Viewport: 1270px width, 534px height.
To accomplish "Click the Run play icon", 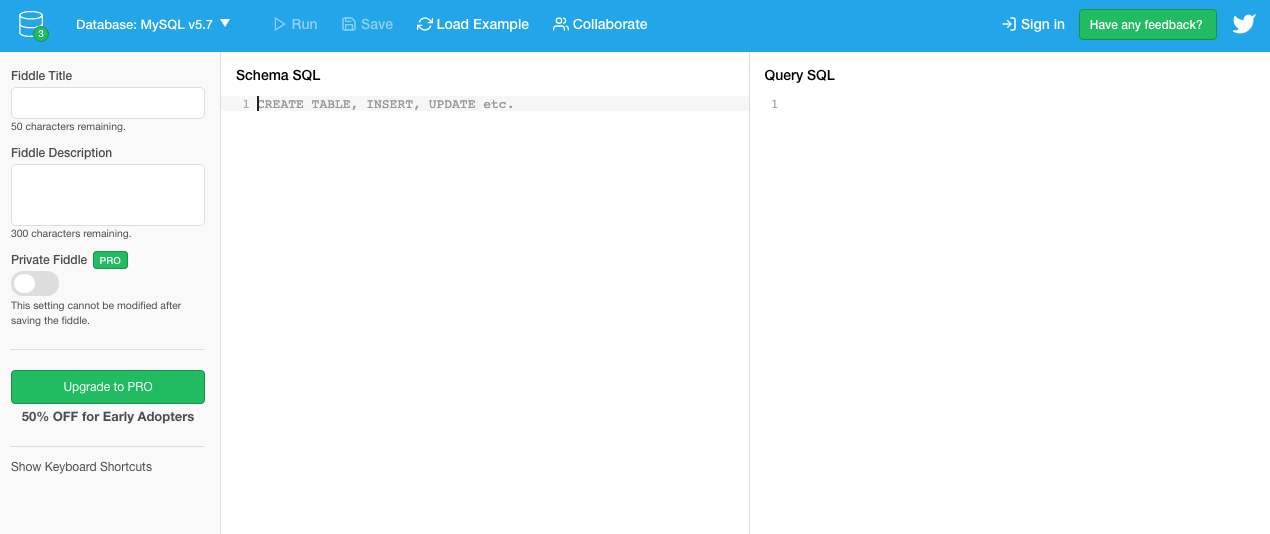I will (x=279, y=24).
